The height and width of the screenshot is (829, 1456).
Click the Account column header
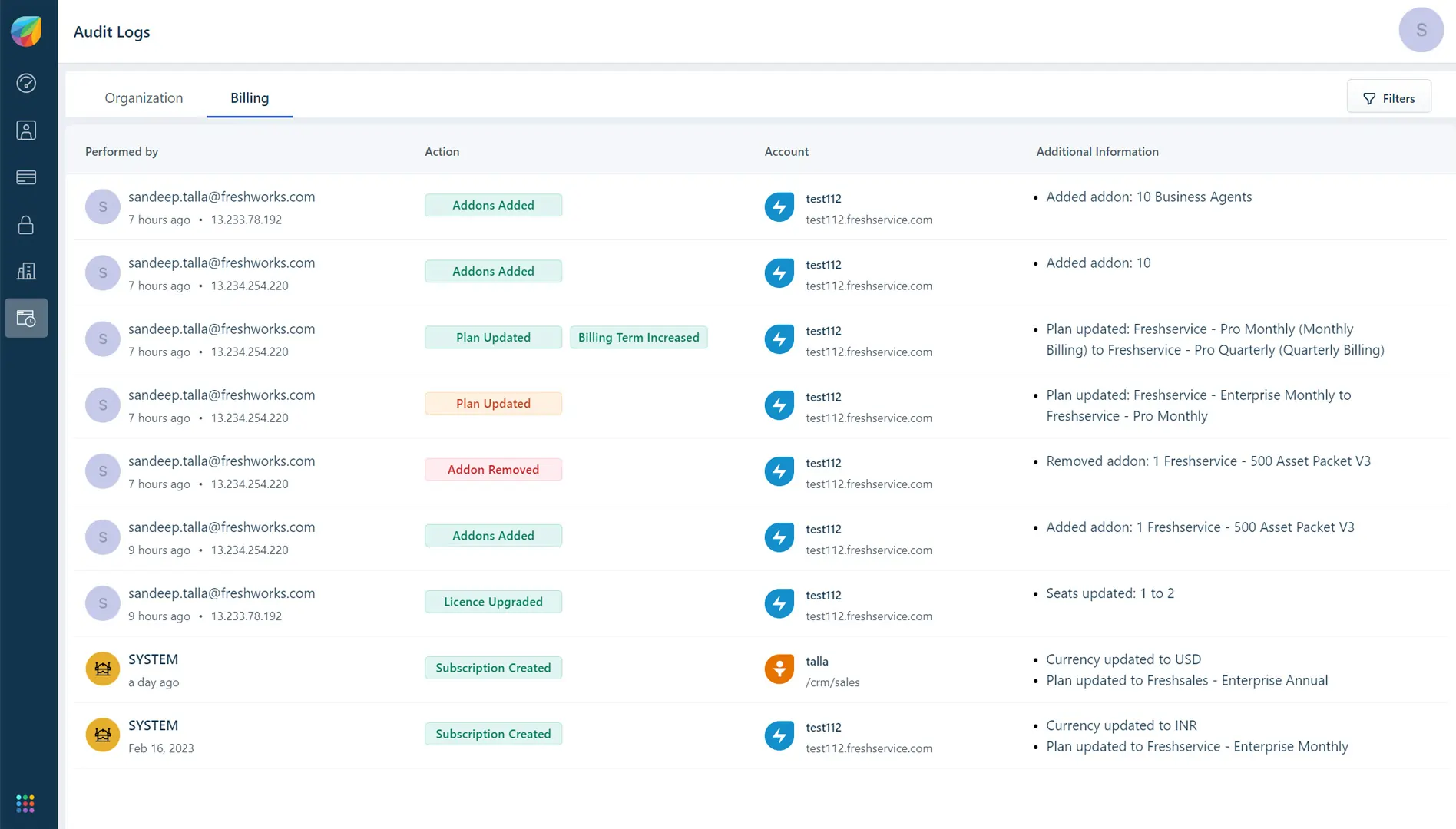[786, 151]
